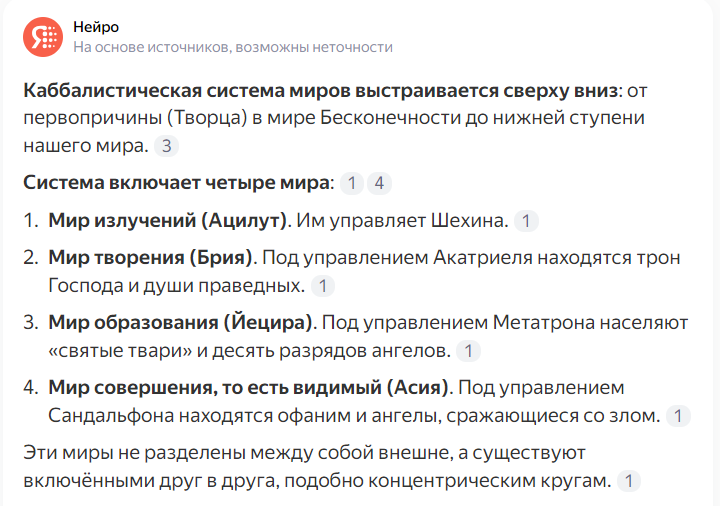Click the red Yandex Neuro logo icon
Image resolution: width=720 pixels, height=506 pixels.
tap(43, 37)
